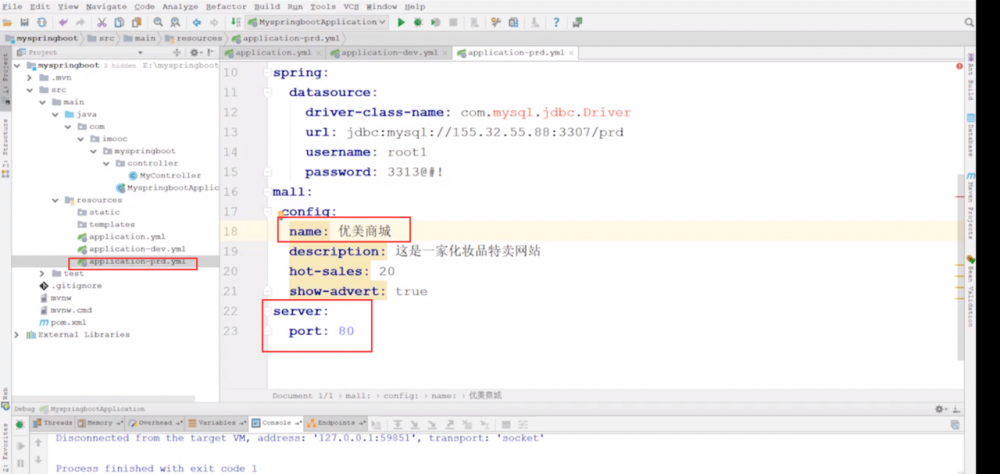Image resolution: width=1000 pixels, height=474 pixels.
Task: Click the Paste clipboard icon
Action: pos(136,22)
